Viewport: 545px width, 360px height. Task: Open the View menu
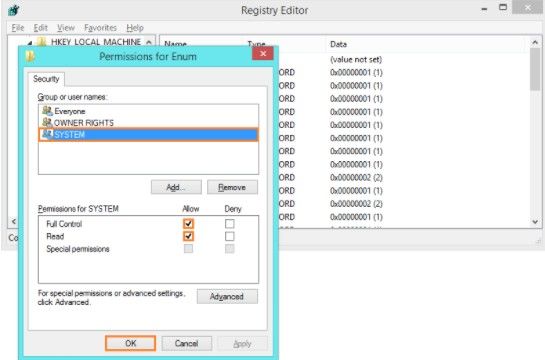point(66,28)
